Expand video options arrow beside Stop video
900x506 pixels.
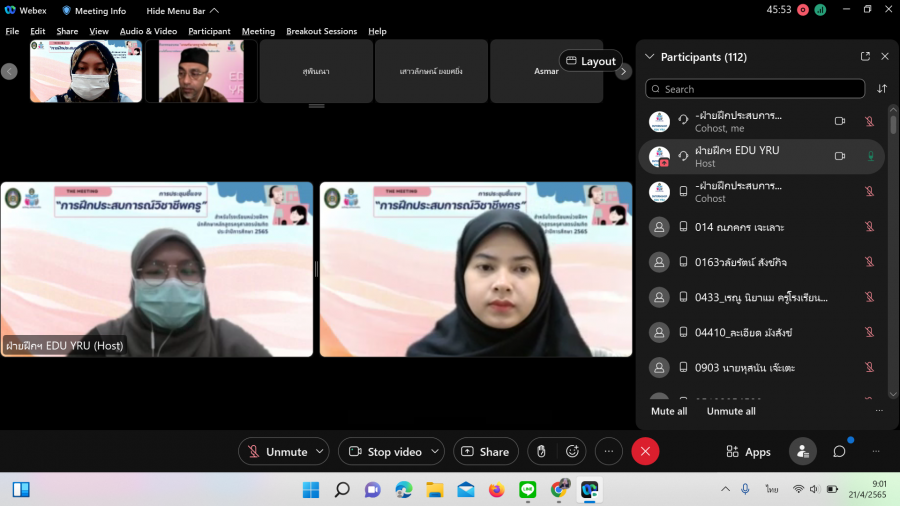tap(435, 452)
